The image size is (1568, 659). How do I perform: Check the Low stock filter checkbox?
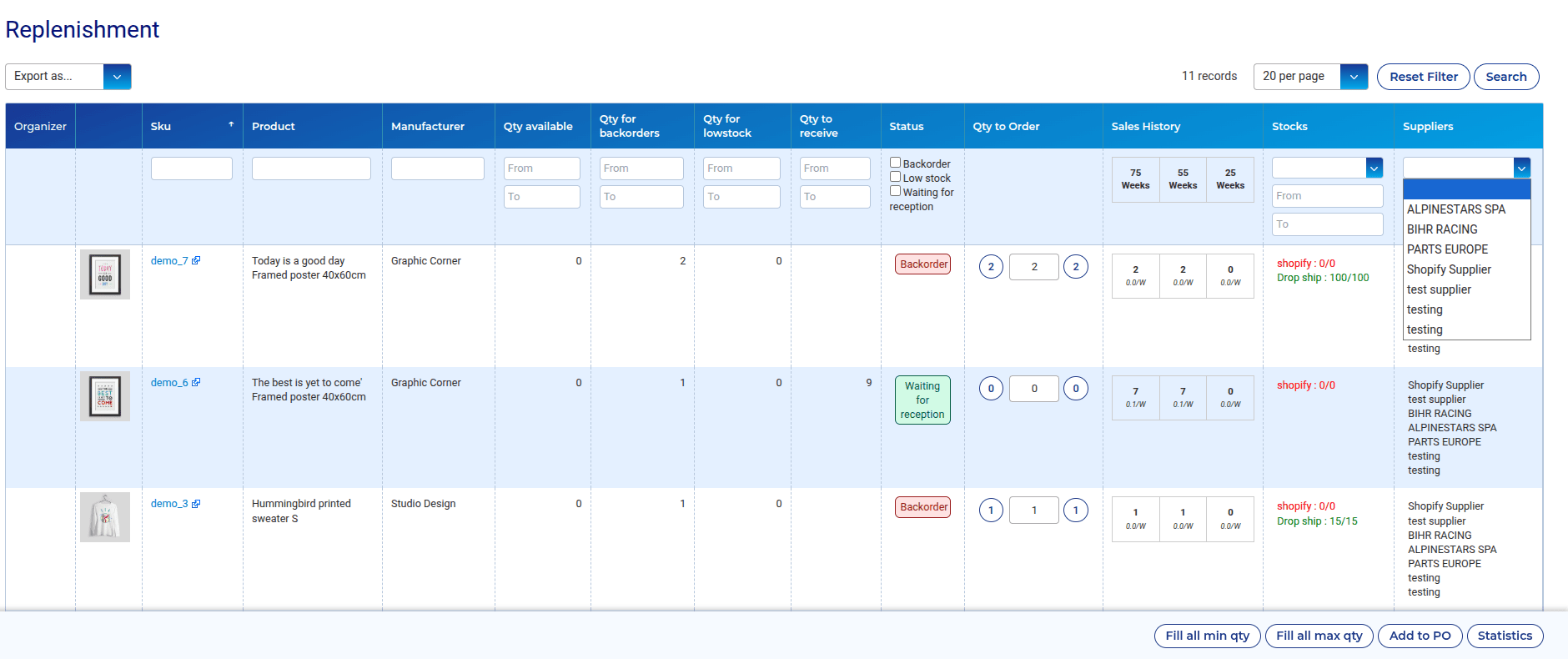[895, 177]
